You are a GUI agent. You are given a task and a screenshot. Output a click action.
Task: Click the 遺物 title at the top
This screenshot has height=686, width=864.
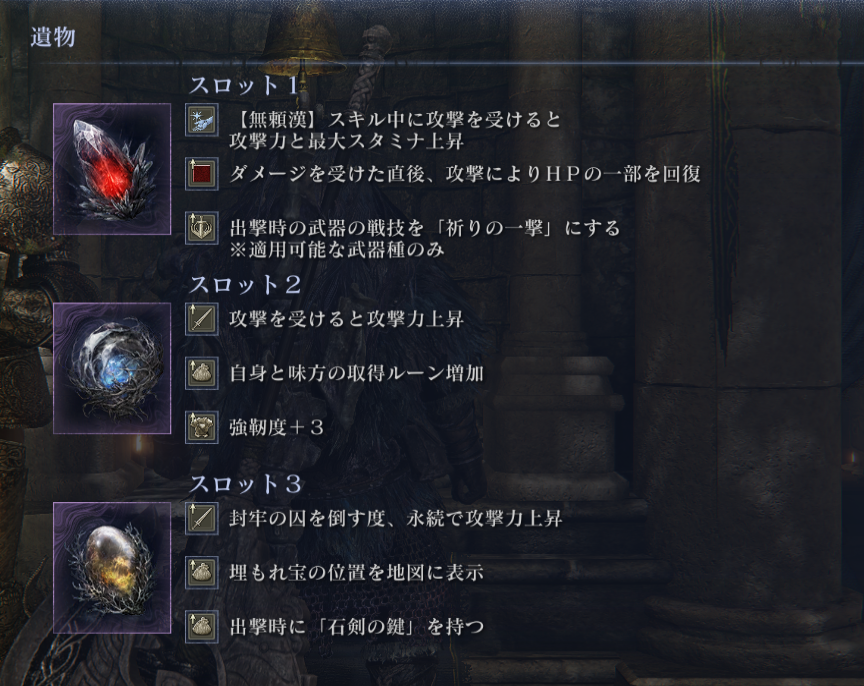tap(53, 37)
